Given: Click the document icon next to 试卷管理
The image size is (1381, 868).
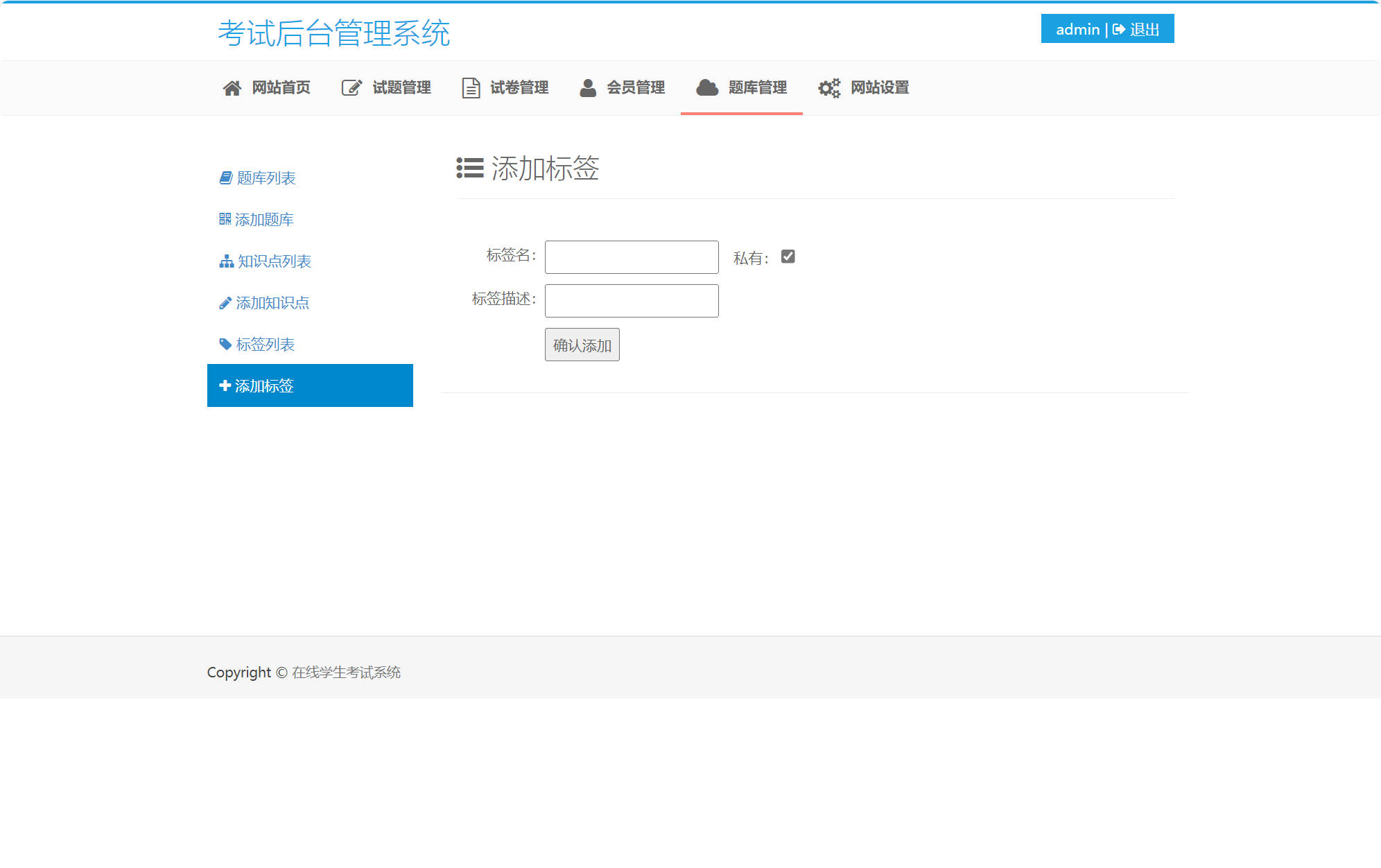Looking at the screenshot, I should coord(469,87).
